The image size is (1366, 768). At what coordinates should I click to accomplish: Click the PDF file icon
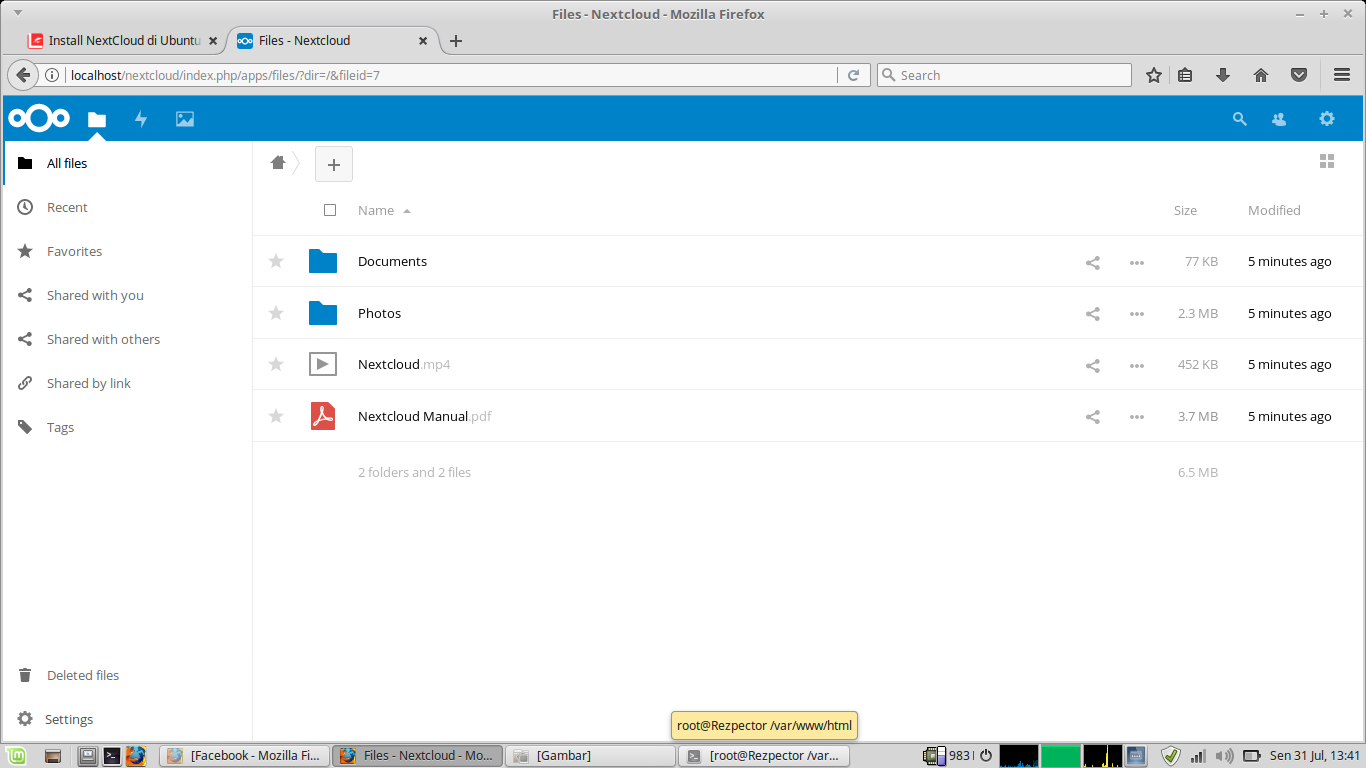pyautogui.click(x=322, y=416)
